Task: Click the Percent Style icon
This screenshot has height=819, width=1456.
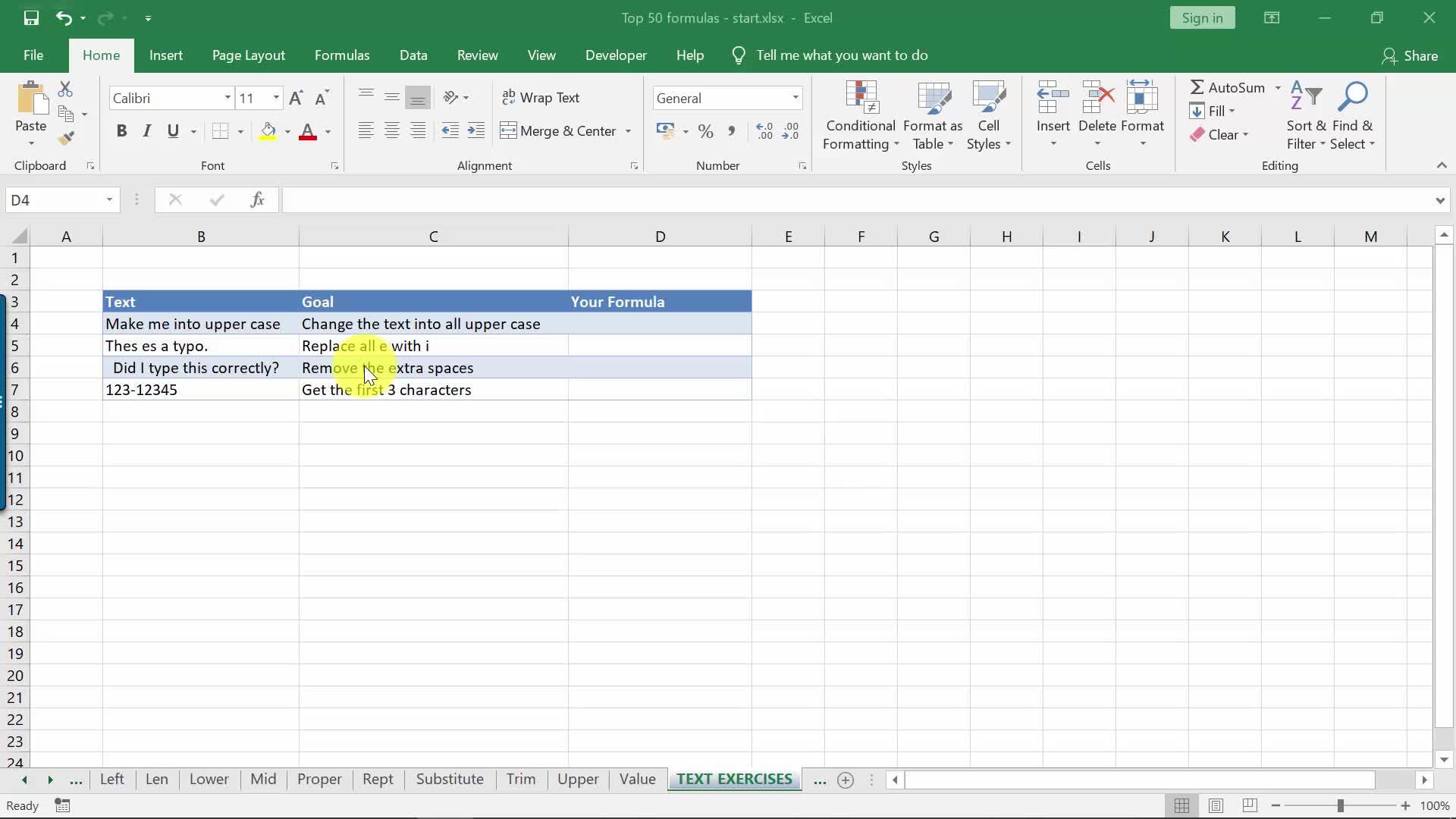Action: pyautogui.click(x=705, y=131)
